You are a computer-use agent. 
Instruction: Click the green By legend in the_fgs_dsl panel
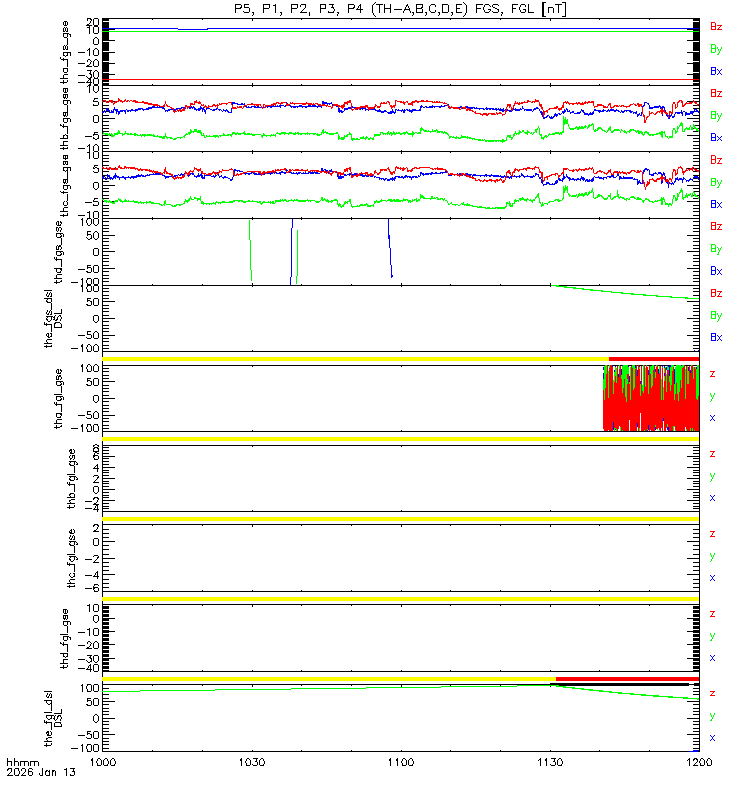(716, 316)
